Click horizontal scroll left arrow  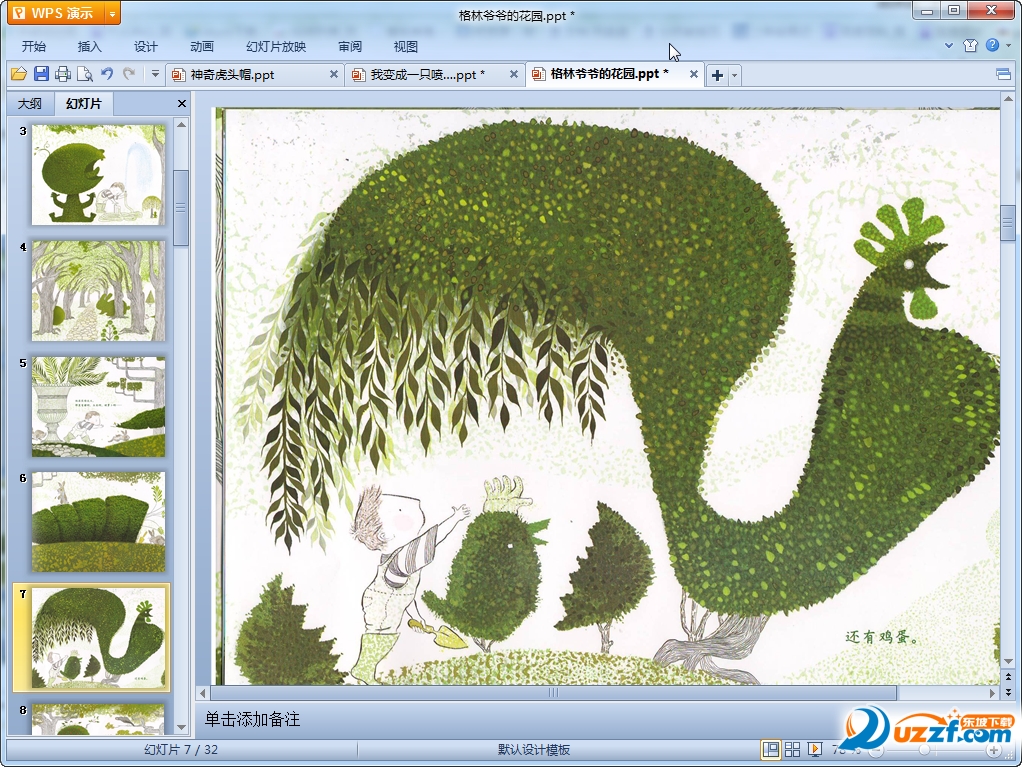tap(203, 693)
